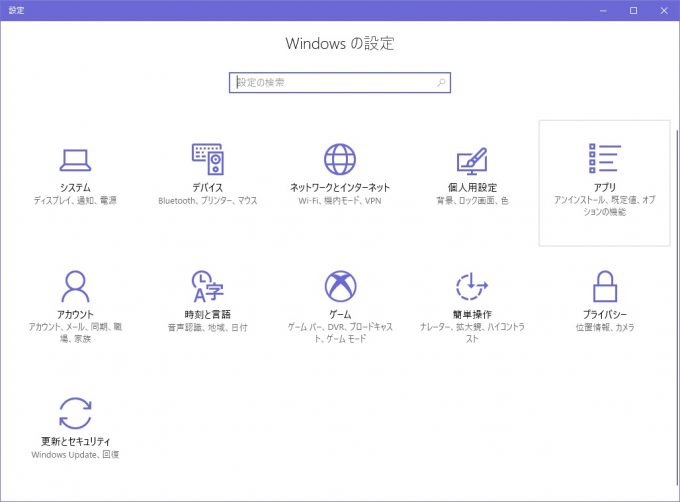
Task: Open the 時刻と言語 clock icon
Action: point(208,286)
